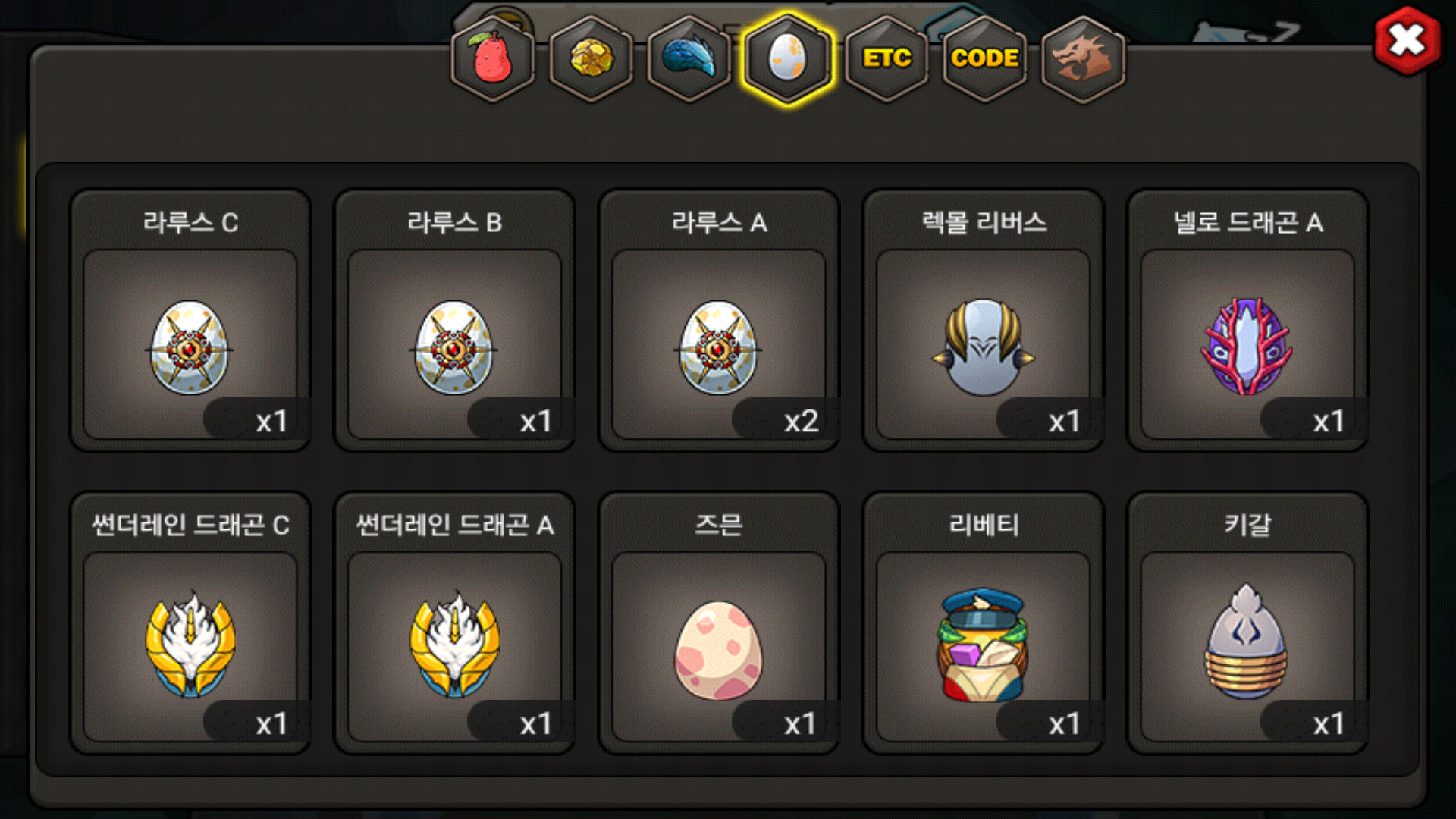Select the 렉몰 리버스 egg
Image resolution: width=1456 pixels, height=819 pixels.
[x=984, y=320]
